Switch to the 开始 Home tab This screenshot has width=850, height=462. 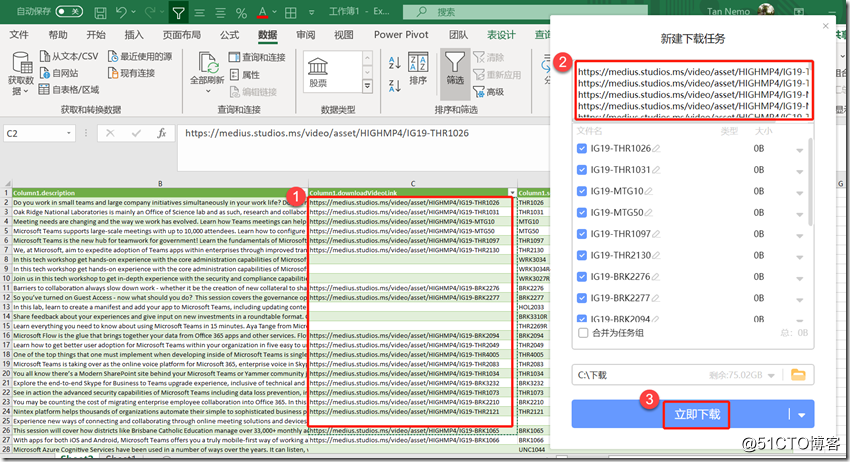pyautogui.click(x=96, y=35)
